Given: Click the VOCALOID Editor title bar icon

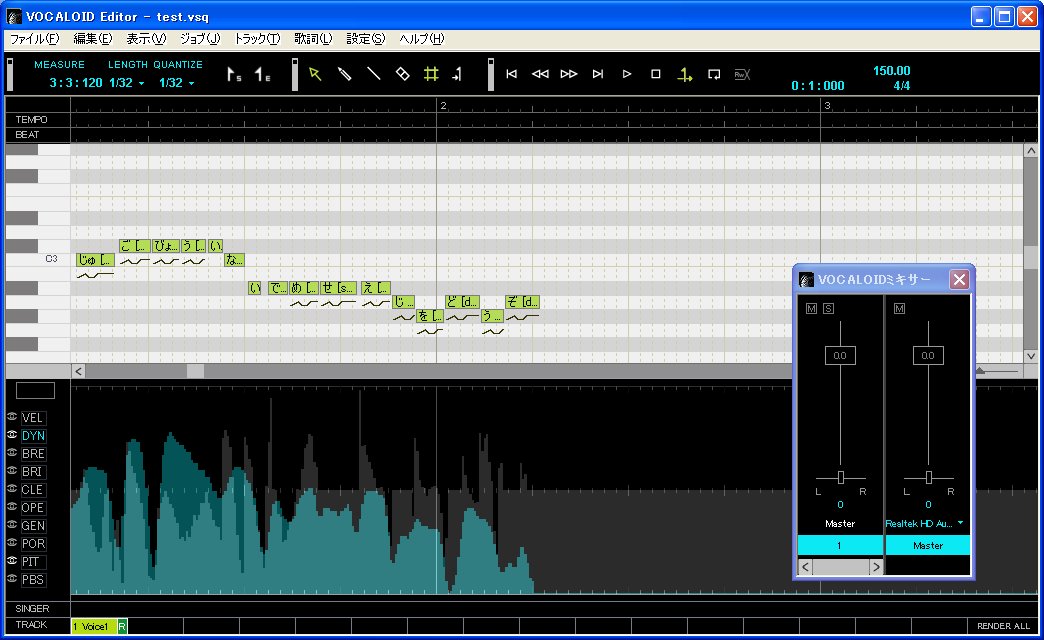Looking at the screenshot, I should tap(14, 17).
